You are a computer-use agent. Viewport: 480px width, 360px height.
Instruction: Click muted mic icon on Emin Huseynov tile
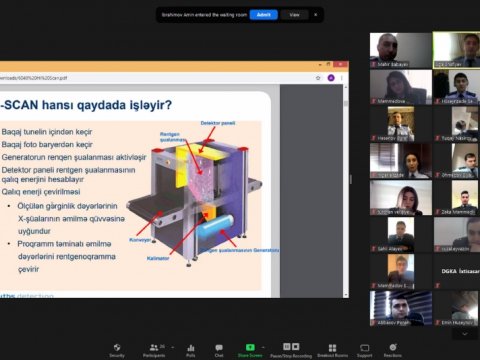437,322
